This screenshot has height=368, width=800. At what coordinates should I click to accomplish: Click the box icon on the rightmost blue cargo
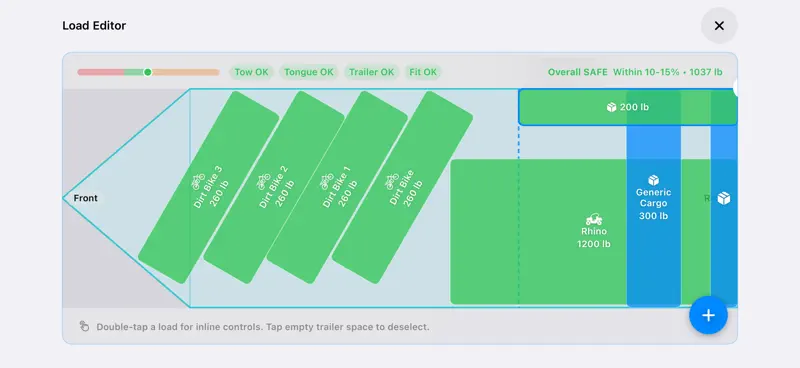pyautogui.click(x=723, y=199)
